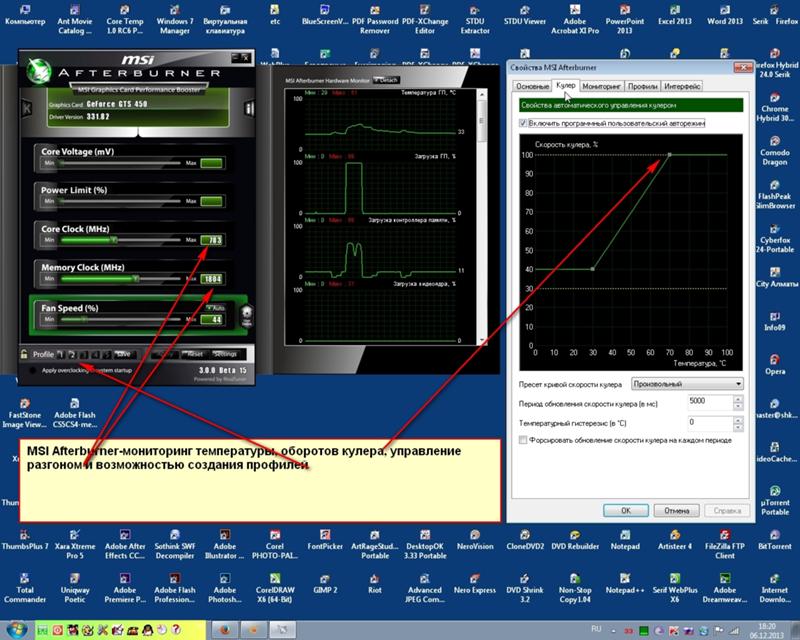Toggle the profile lock icon in Afterburner
The width and height of the screenshot is (800, 640).
(x=24, y=354)
